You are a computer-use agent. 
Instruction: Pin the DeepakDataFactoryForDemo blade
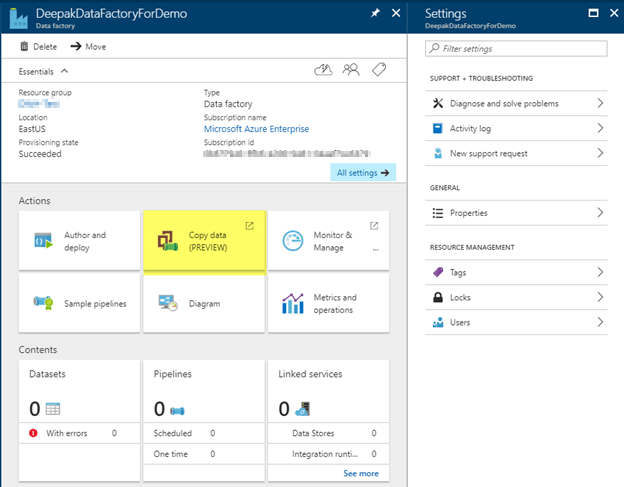click(x=375, y=13)
